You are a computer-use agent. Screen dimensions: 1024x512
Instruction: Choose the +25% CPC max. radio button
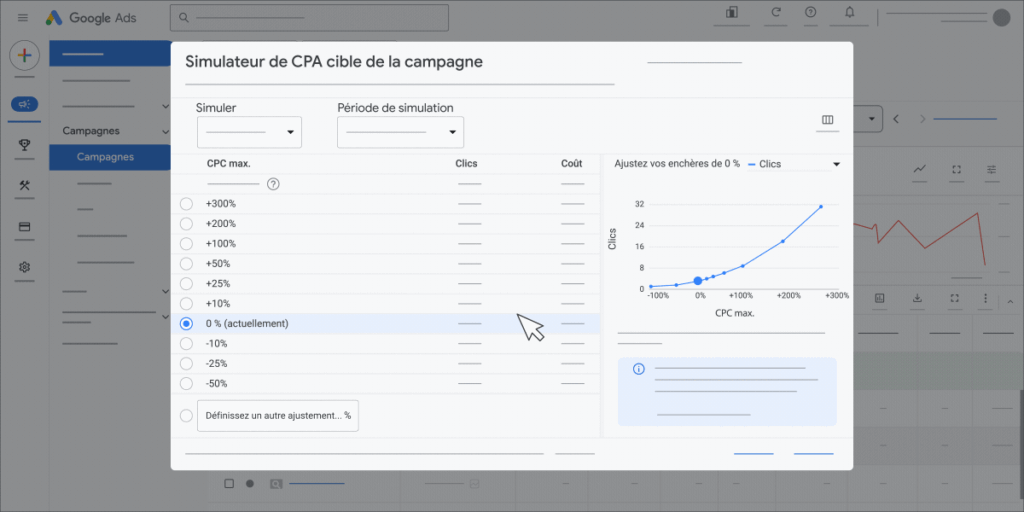186,284
